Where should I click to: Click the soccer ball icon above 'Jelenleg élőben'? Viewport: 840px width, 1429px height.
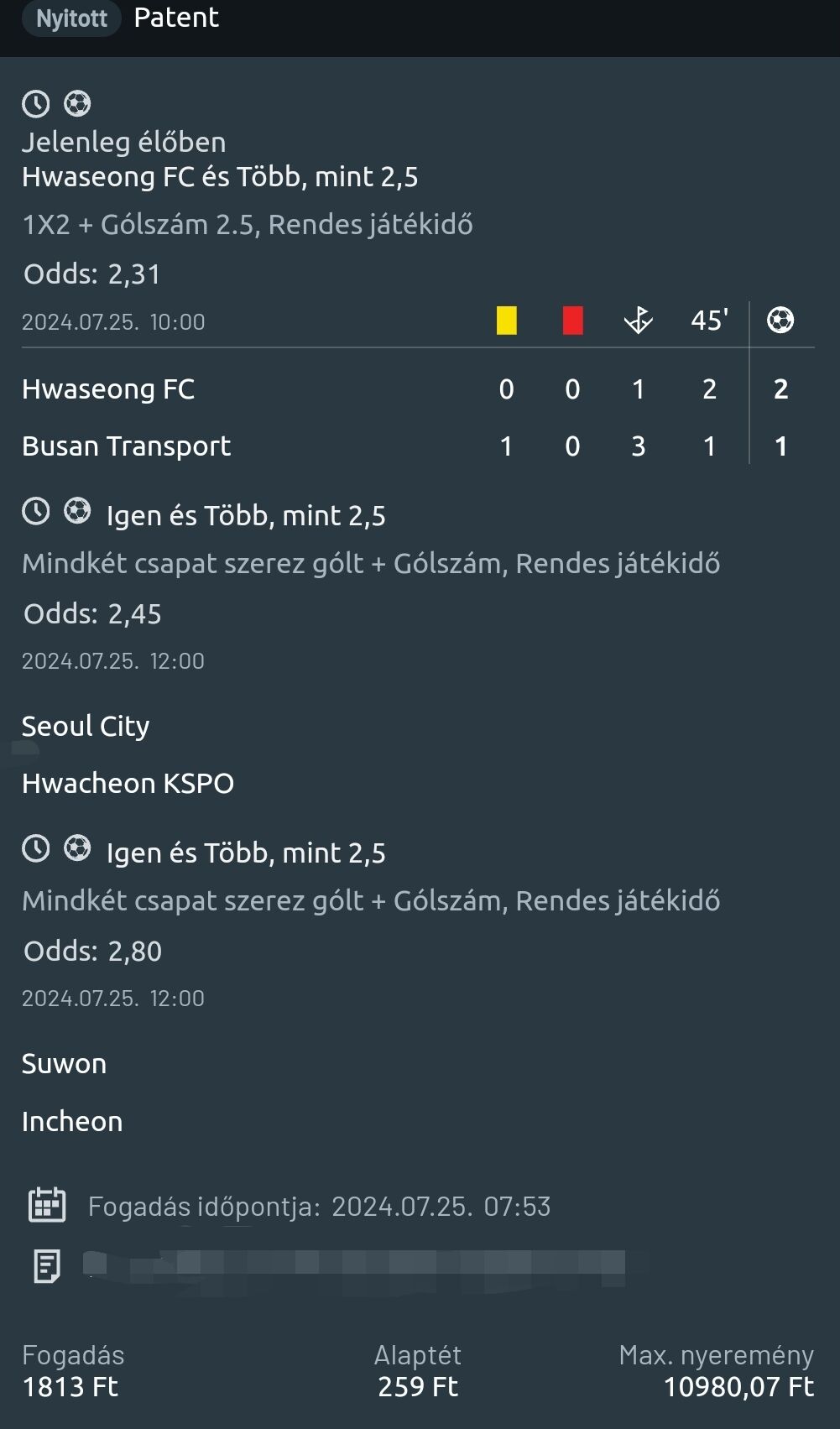[x=77, y=104]
